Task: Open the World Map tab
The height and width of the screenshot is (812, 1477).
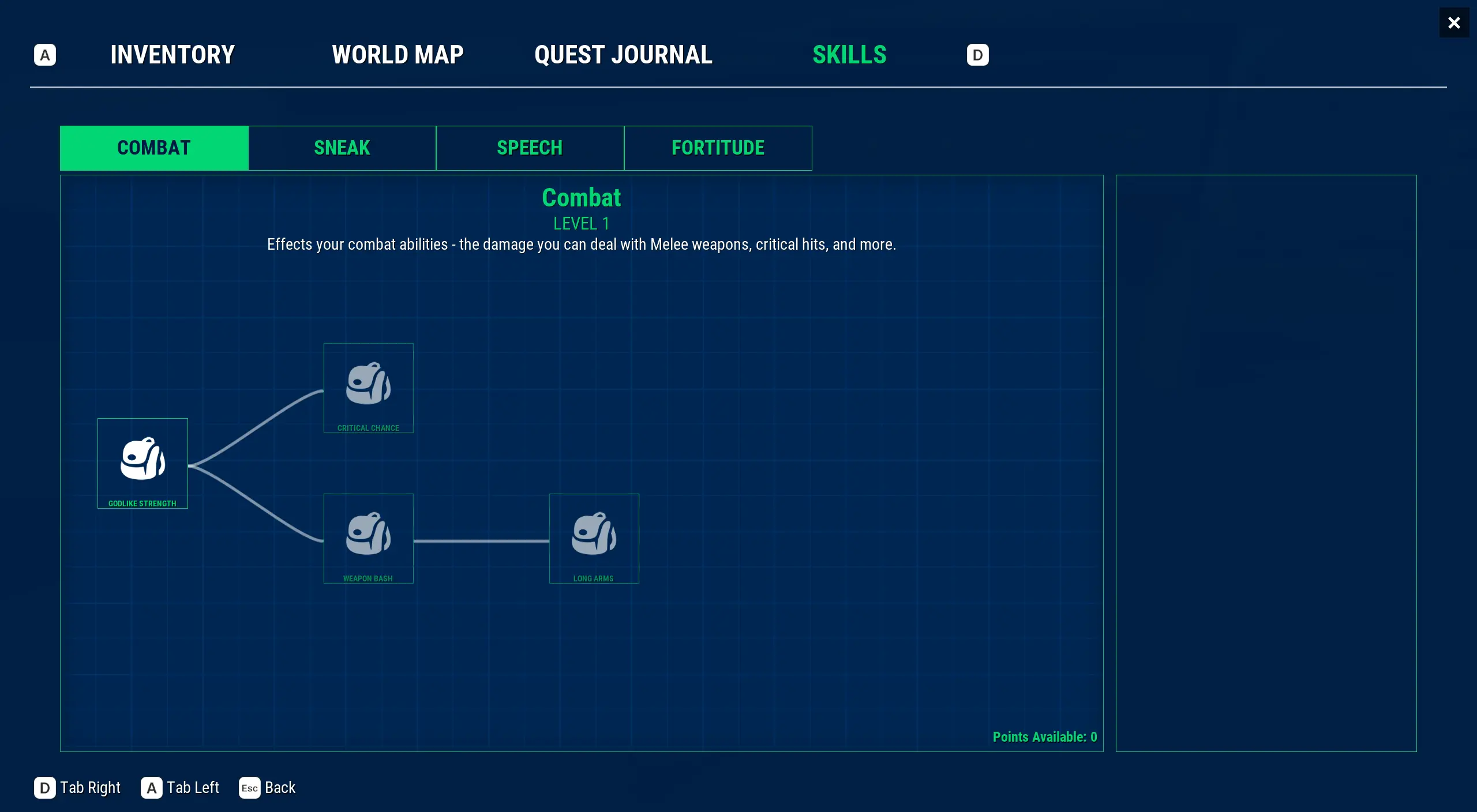Action: point(398,55)
